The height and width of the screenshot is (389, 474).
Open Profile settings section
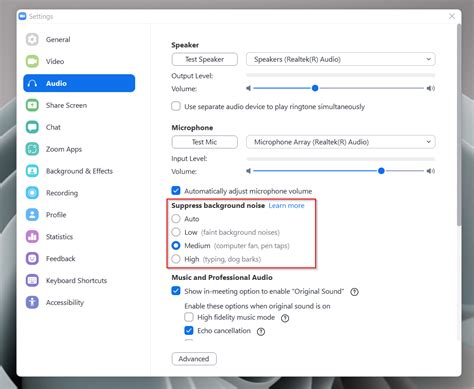click(x=79, y=215)
